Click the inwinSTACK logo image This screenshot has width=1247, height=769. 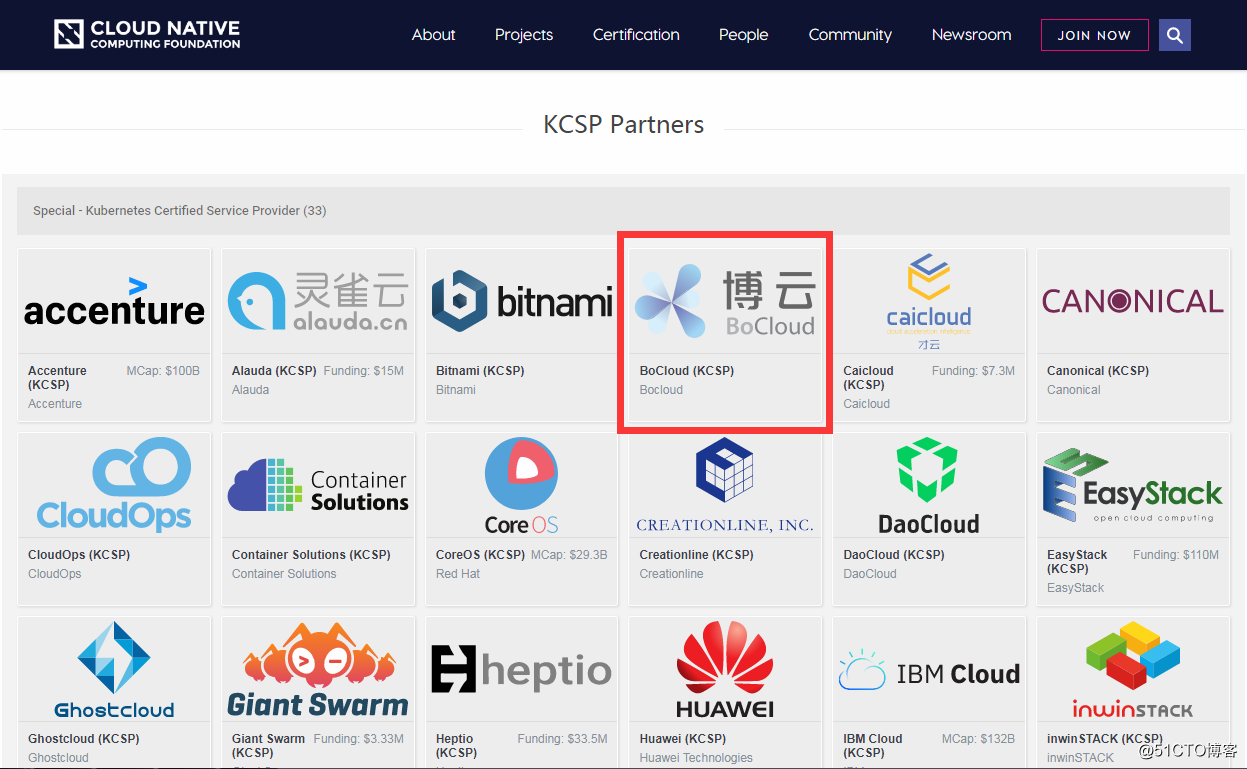tap(1133, 670)
